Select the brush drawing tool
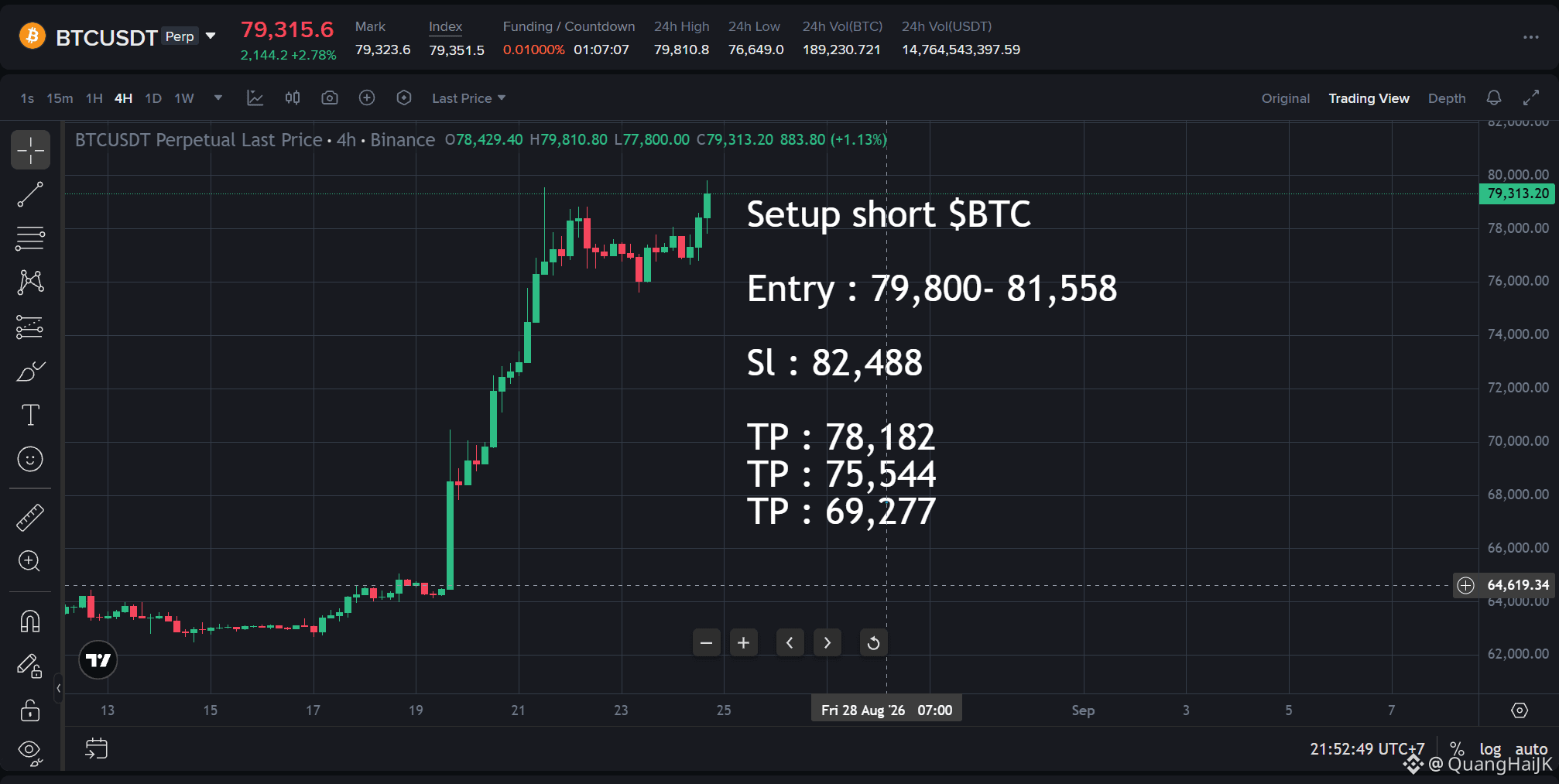This screenshot has width=1559, height=784. pyautogui.click(x=30, y=371)
